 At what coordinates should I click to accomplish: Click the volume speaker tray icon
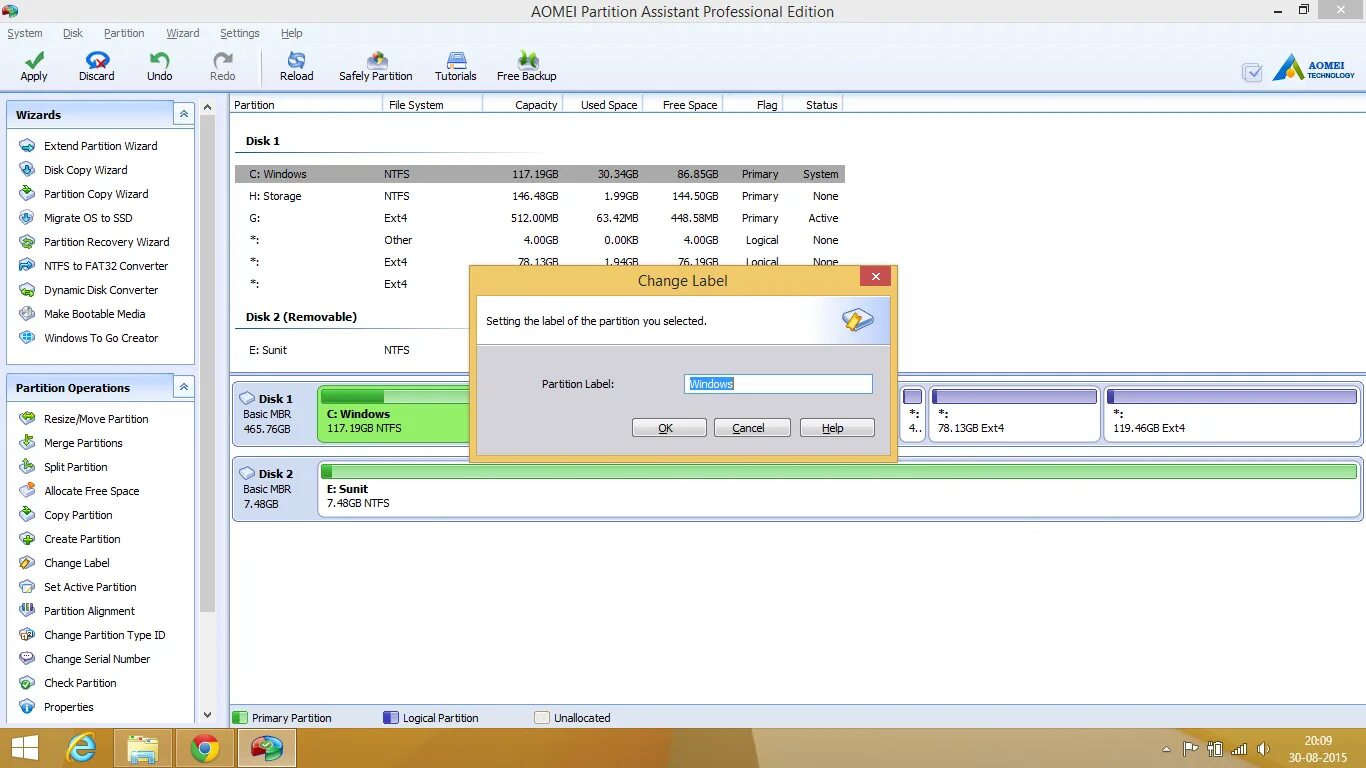1263,748
